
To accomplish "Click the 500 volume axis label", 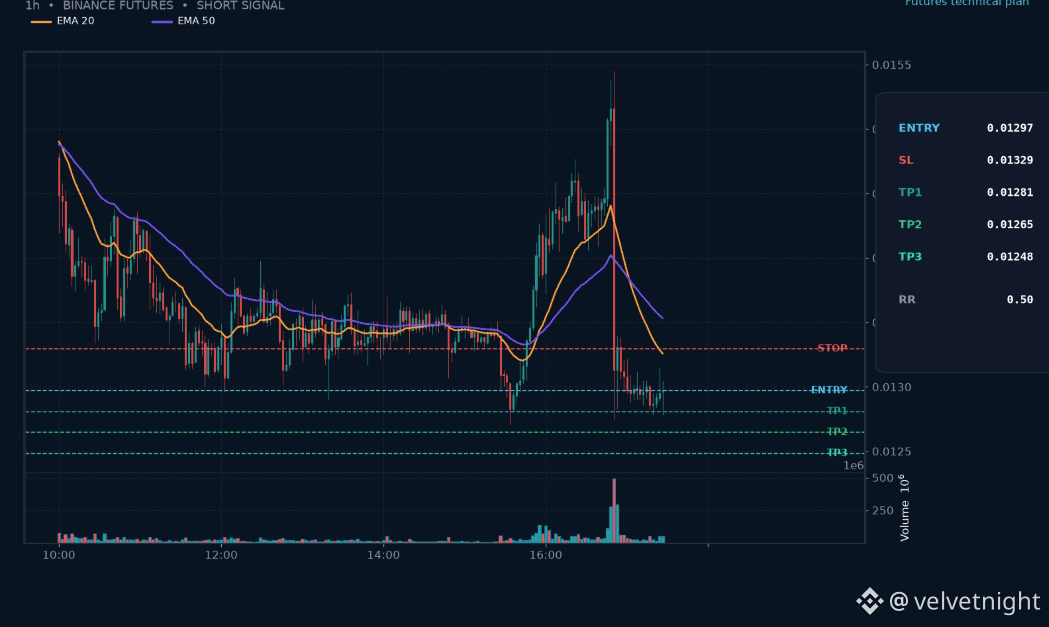I will 882,478.
